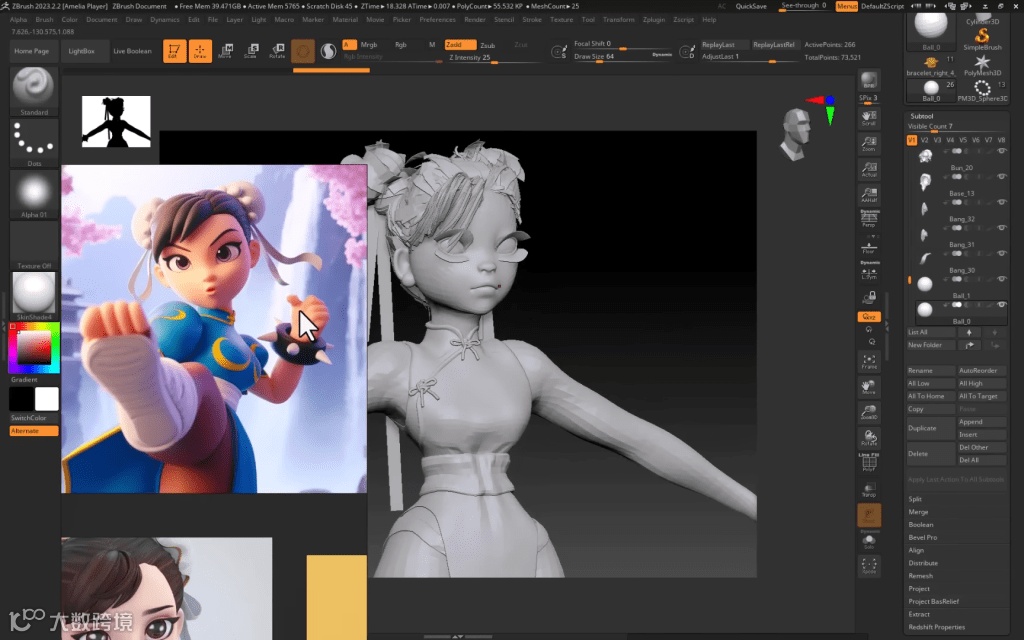1024x640 pixels.
Task: Click the Rotate icon in right shelf
Action: (x=869, y=438)
